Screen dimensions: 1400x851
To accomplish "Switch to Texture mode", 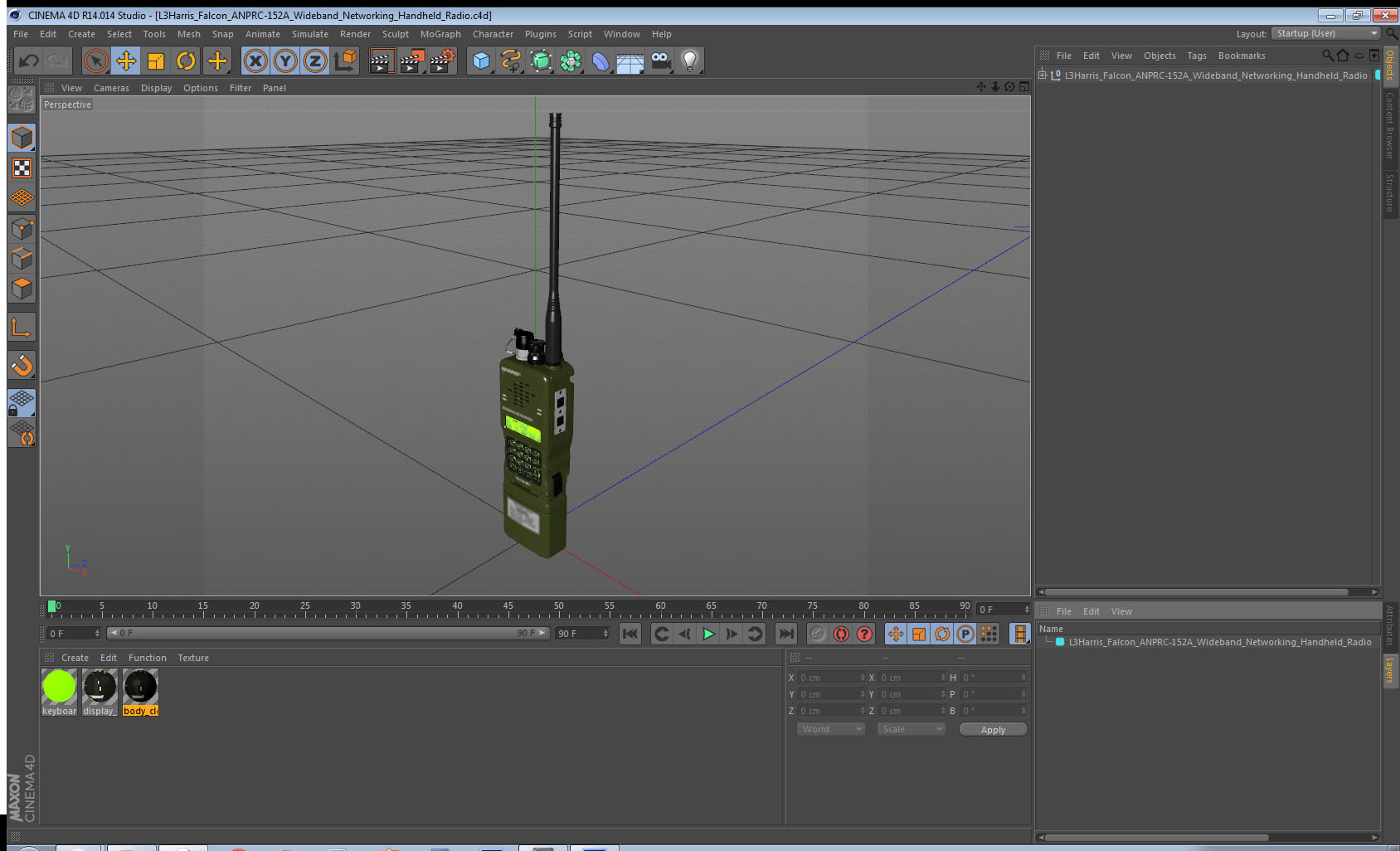I will coord(22,168).
